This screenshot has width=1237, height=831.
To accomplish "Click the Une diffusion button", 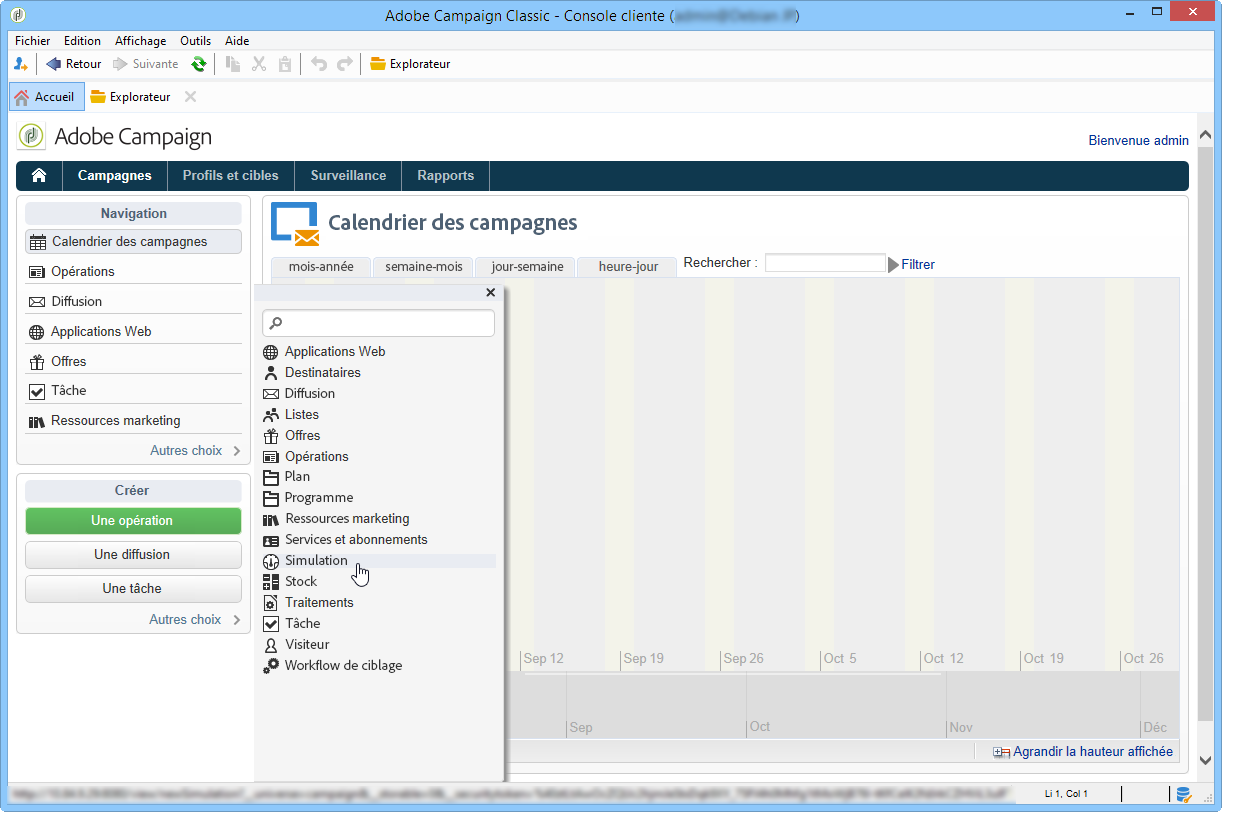I will pos(133,554).
